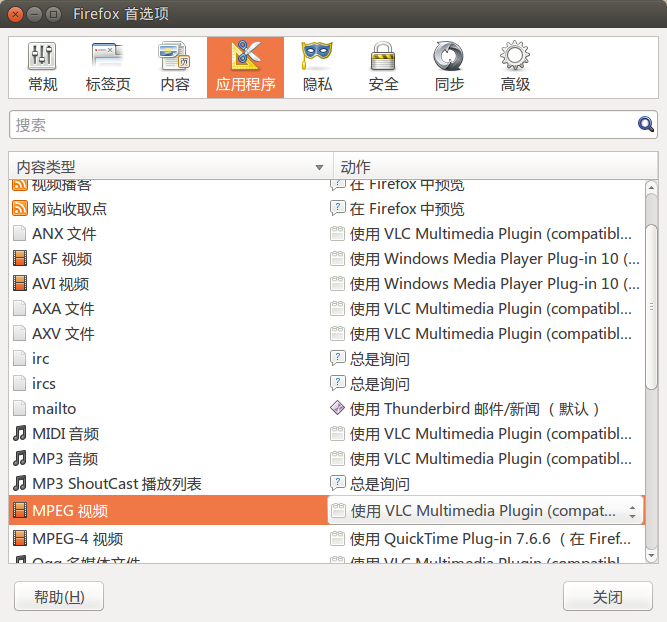The height and width of the screenshot is (622, 667).
Task: Open the MPEG 视频 action dropdown
Action: point(485,510)
